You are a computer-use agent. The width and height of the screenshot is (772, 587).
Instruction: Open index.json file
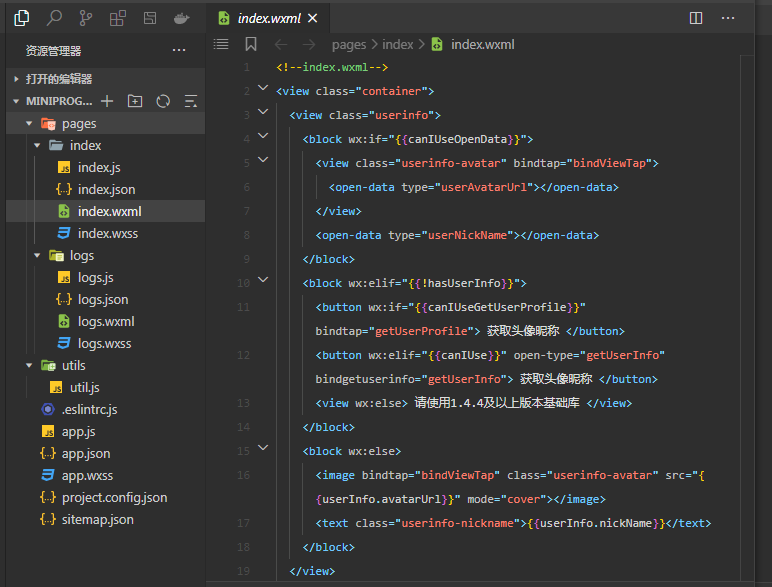105,190
